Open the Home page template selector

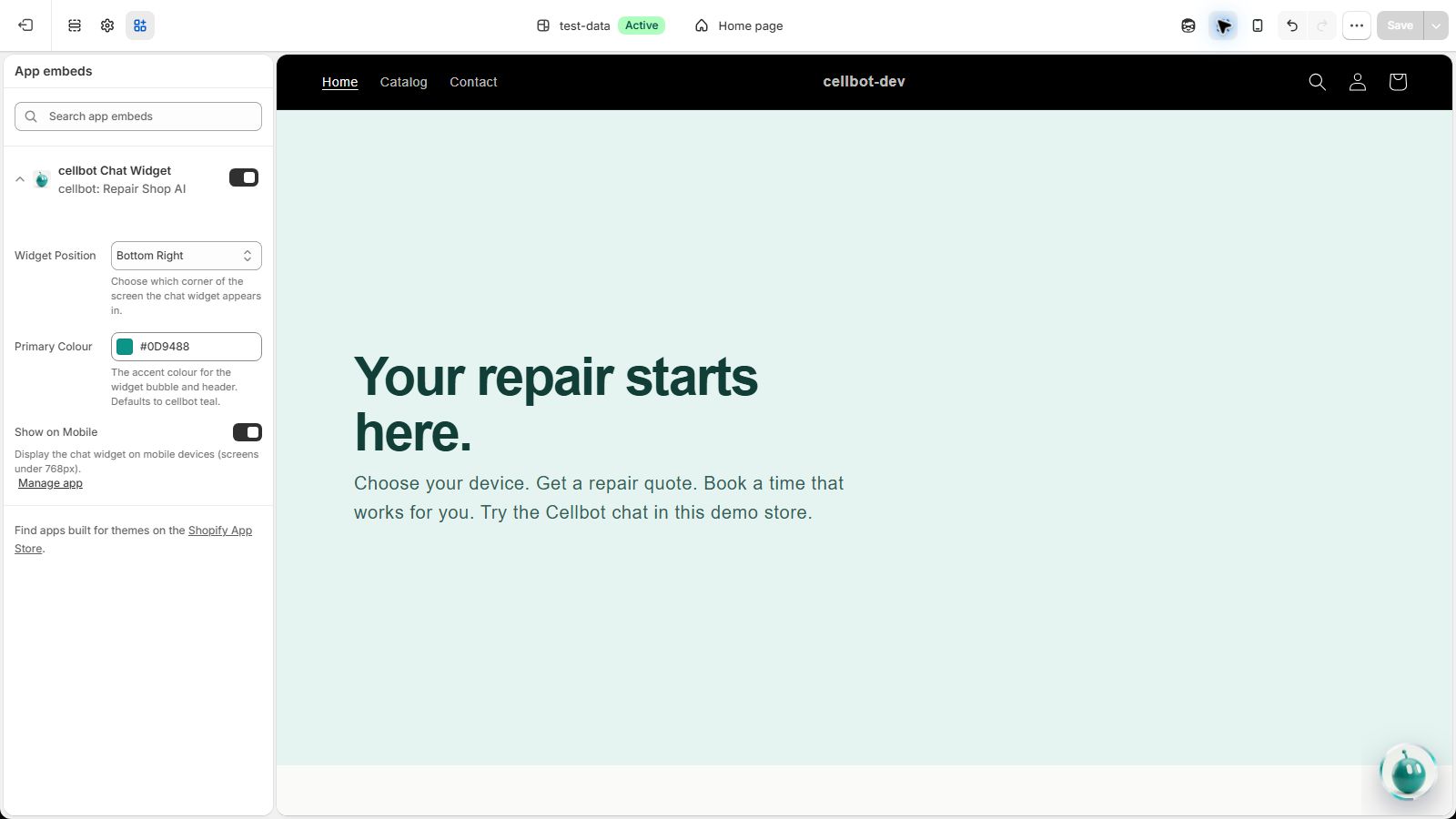(x=739, y=25)
